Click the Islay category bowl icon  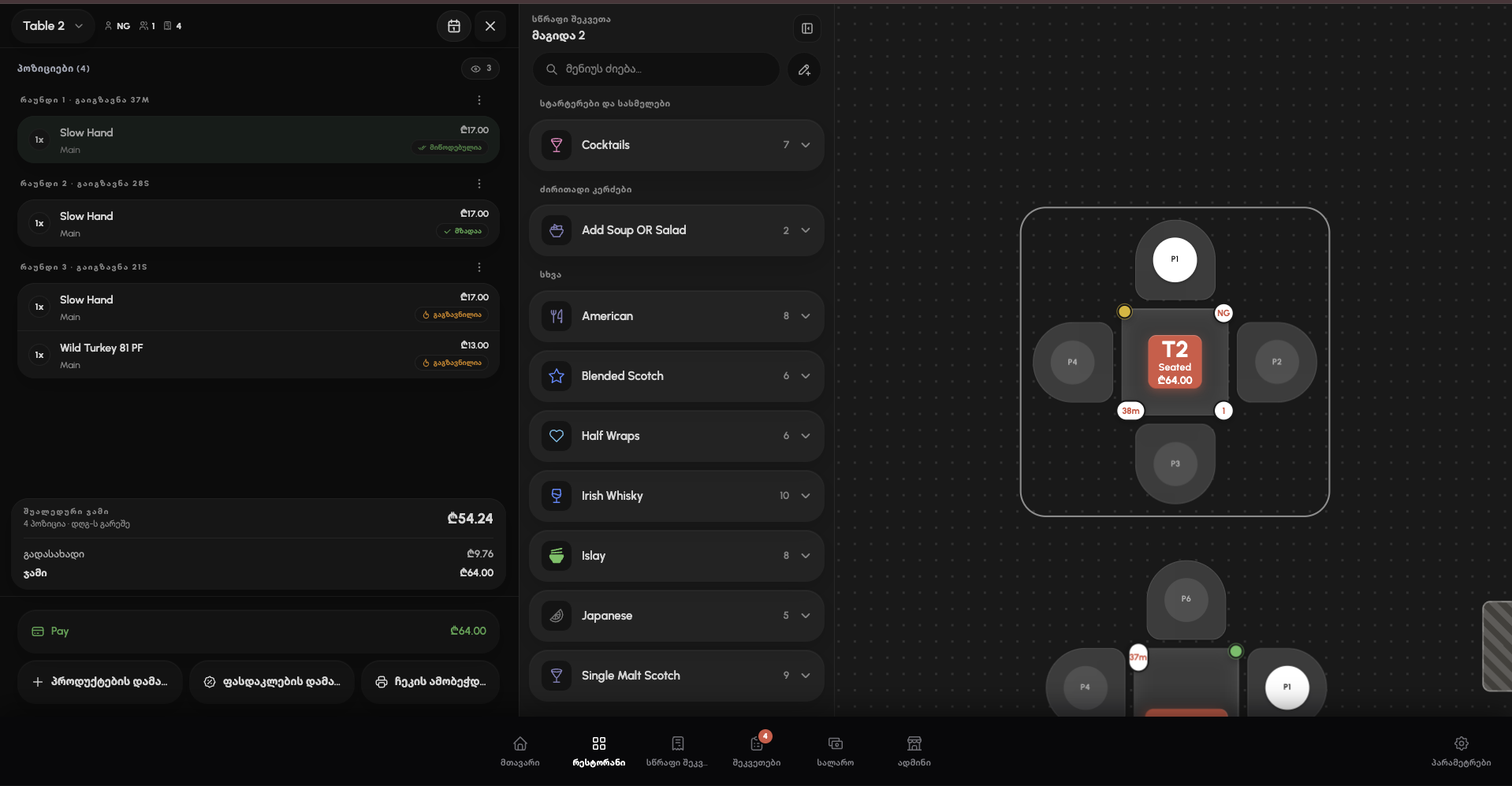557,556
